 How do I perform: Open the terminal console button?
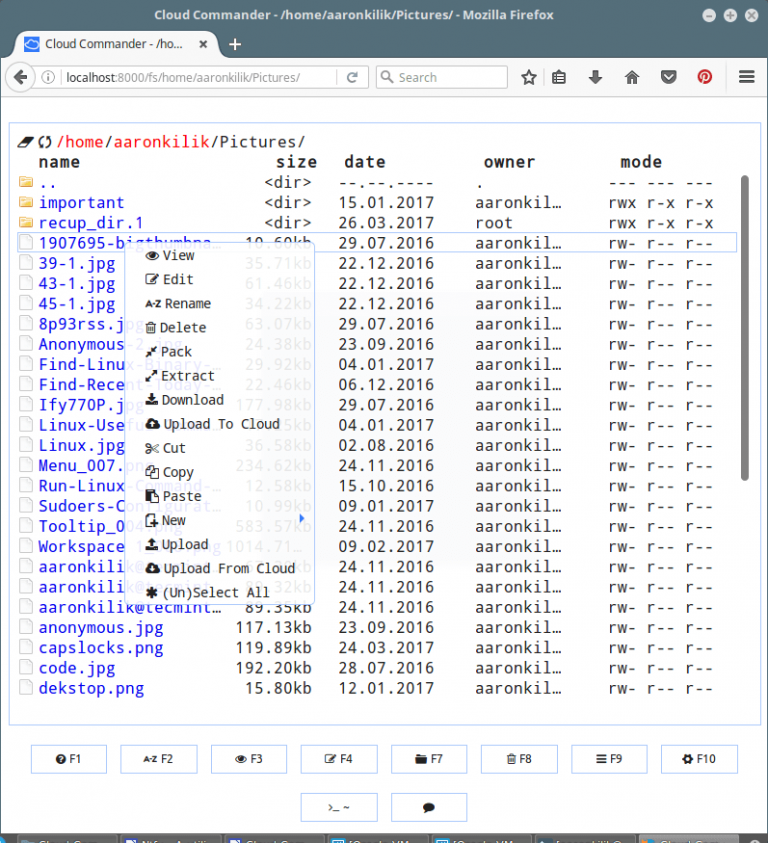coord(339,807)
